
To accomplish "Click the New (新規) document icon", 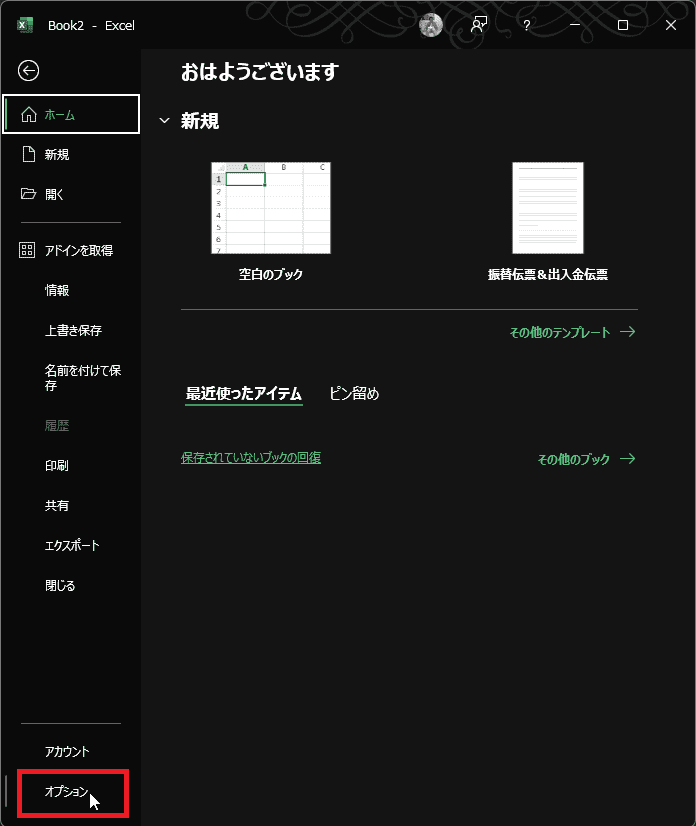I will pyautogui.click(x=28, y=155).
